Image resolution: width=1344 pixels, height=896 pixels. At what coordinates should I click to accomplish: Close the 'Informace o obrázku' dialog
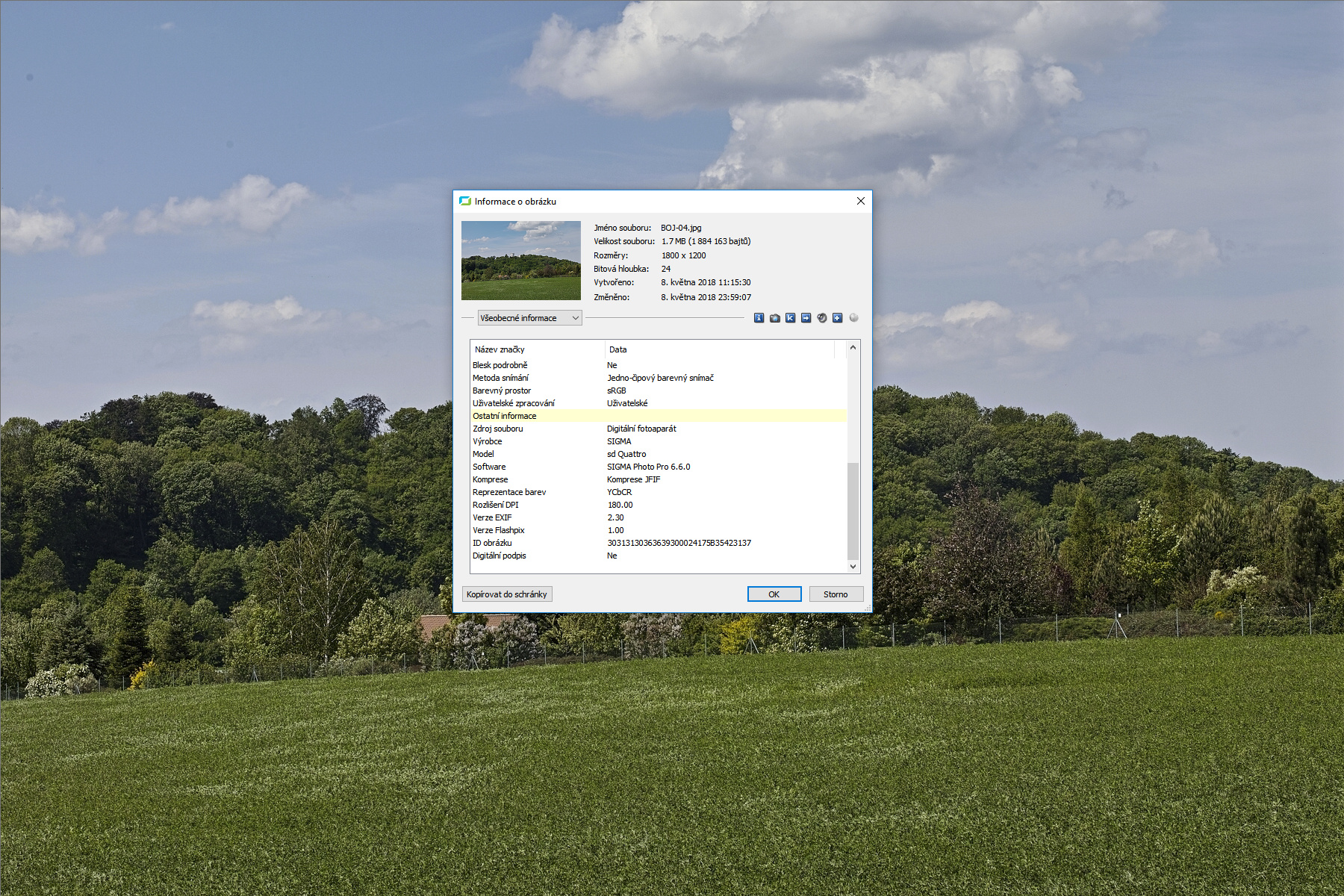(860, 202)
